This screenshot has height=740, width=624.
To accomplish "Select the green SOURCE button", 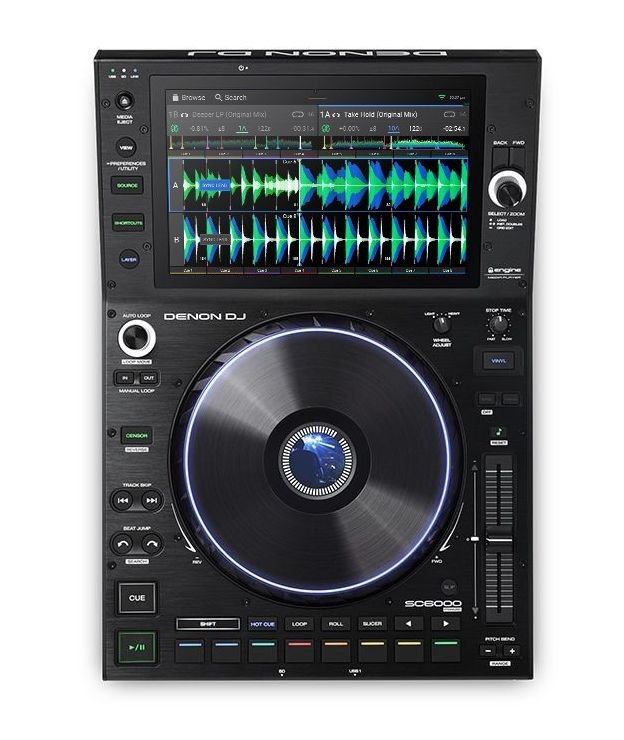I will tap(127, 185).
